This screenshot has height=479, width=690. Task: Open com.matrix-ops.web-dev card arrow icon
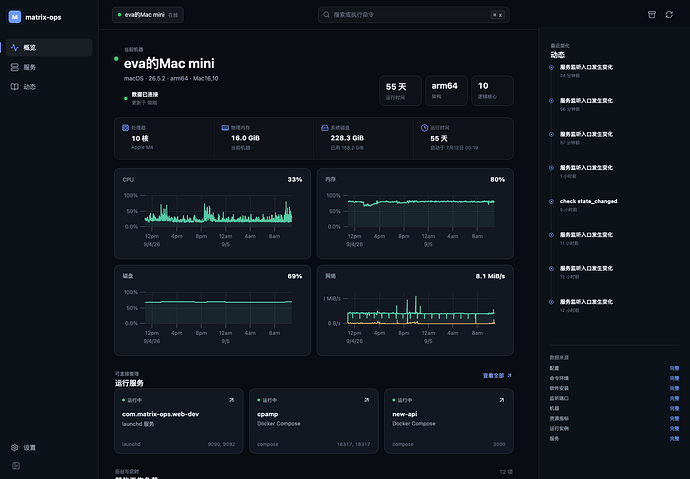click(231, 400)
